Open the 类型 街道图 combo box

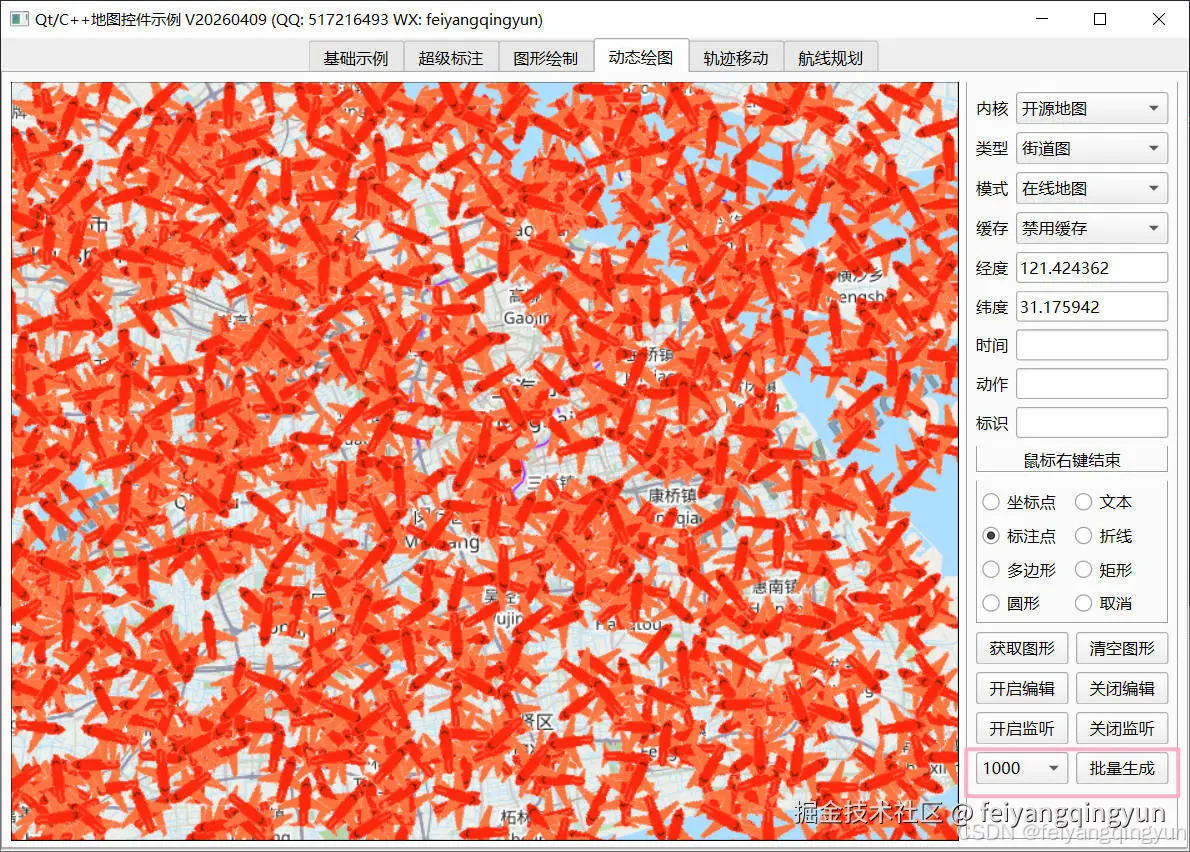click(1091, 148)
